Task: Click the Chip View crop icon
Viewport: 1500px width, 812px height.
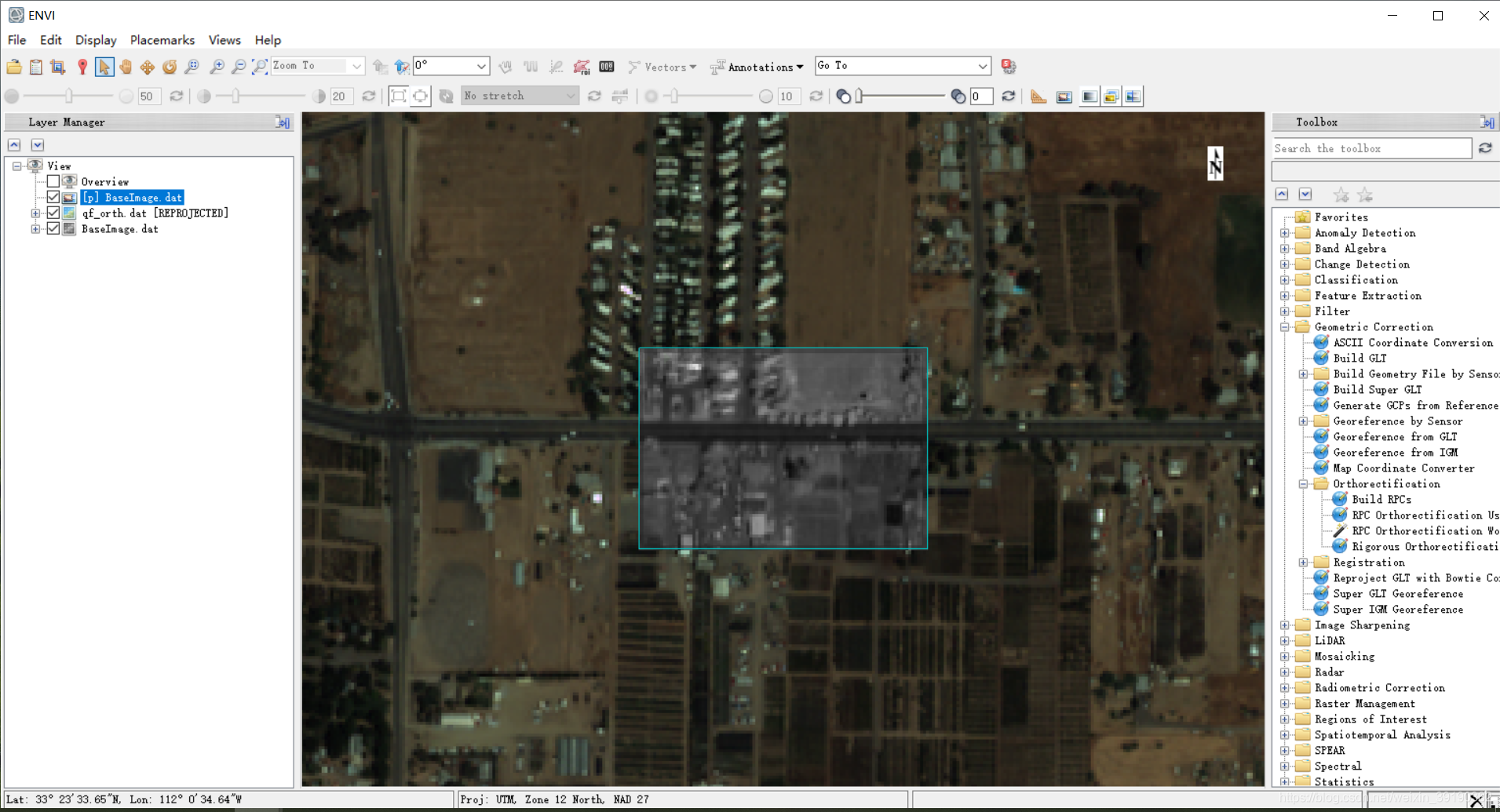Action: click(58, 67)
